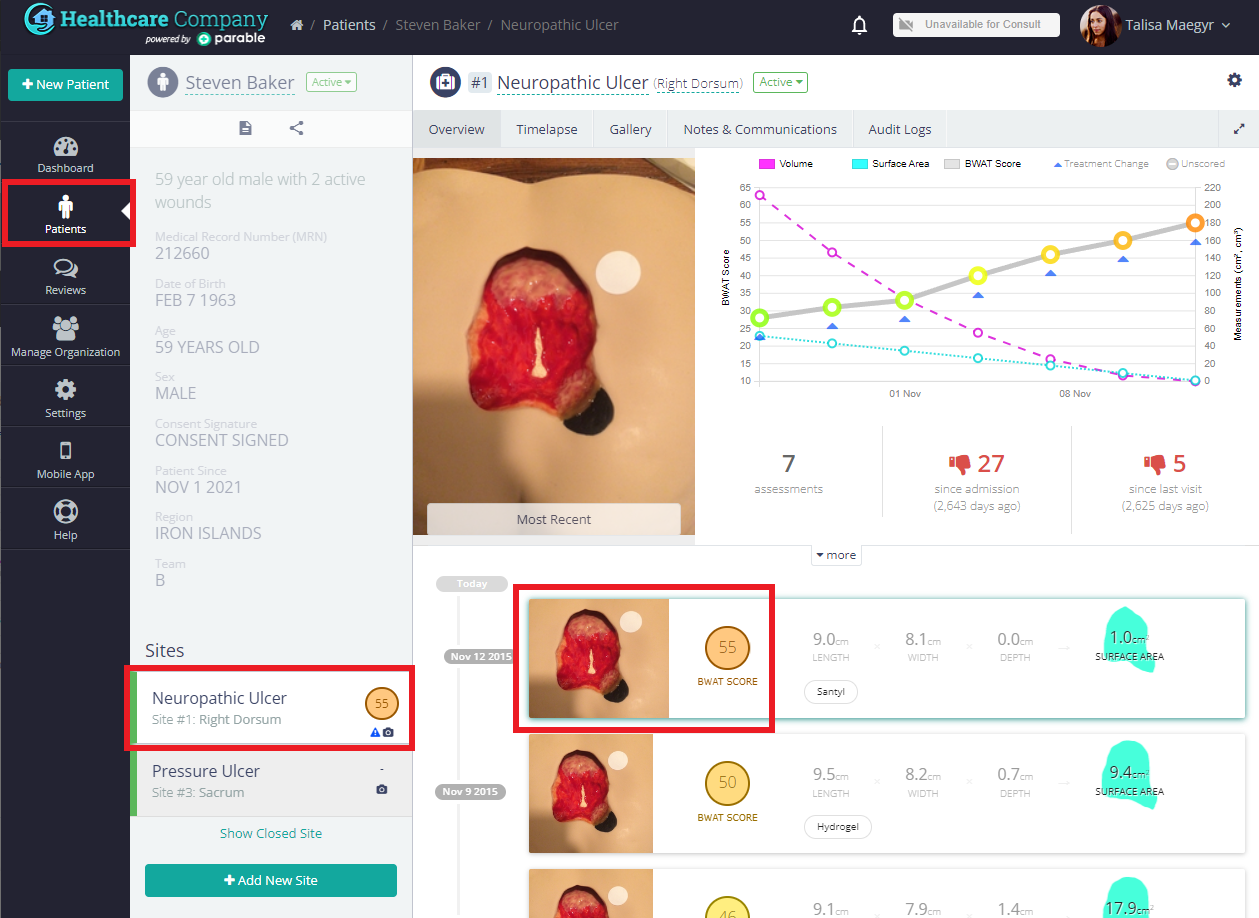The width and height of the screenshot is (1259, 918).
Task: Toggle Treatment Change legend item
Action: 1101,164
